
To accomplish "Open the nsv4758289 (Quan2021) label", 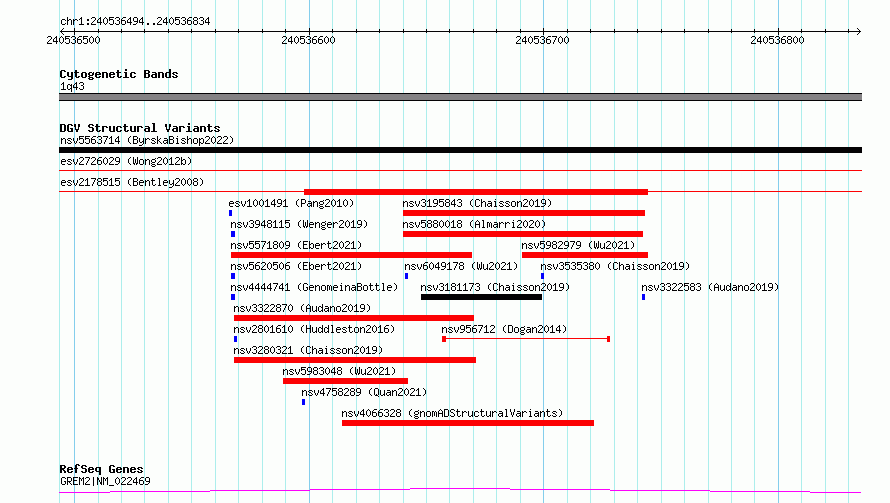I will (364, 392).
